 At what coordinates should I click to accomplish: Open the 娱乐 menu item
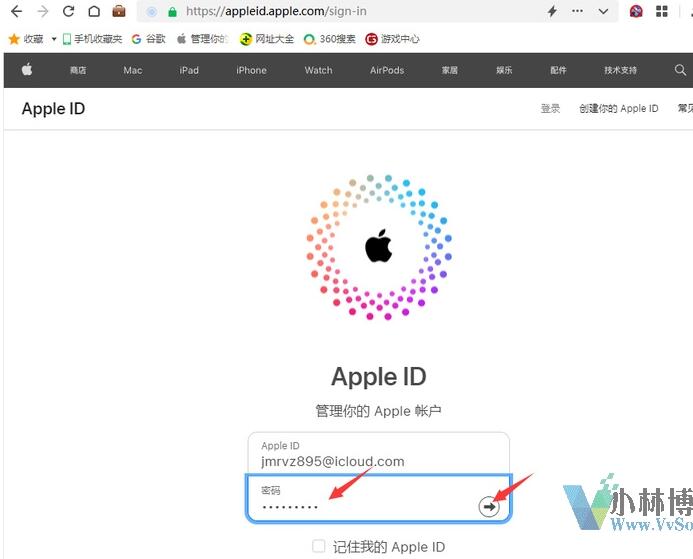point(504,70)
